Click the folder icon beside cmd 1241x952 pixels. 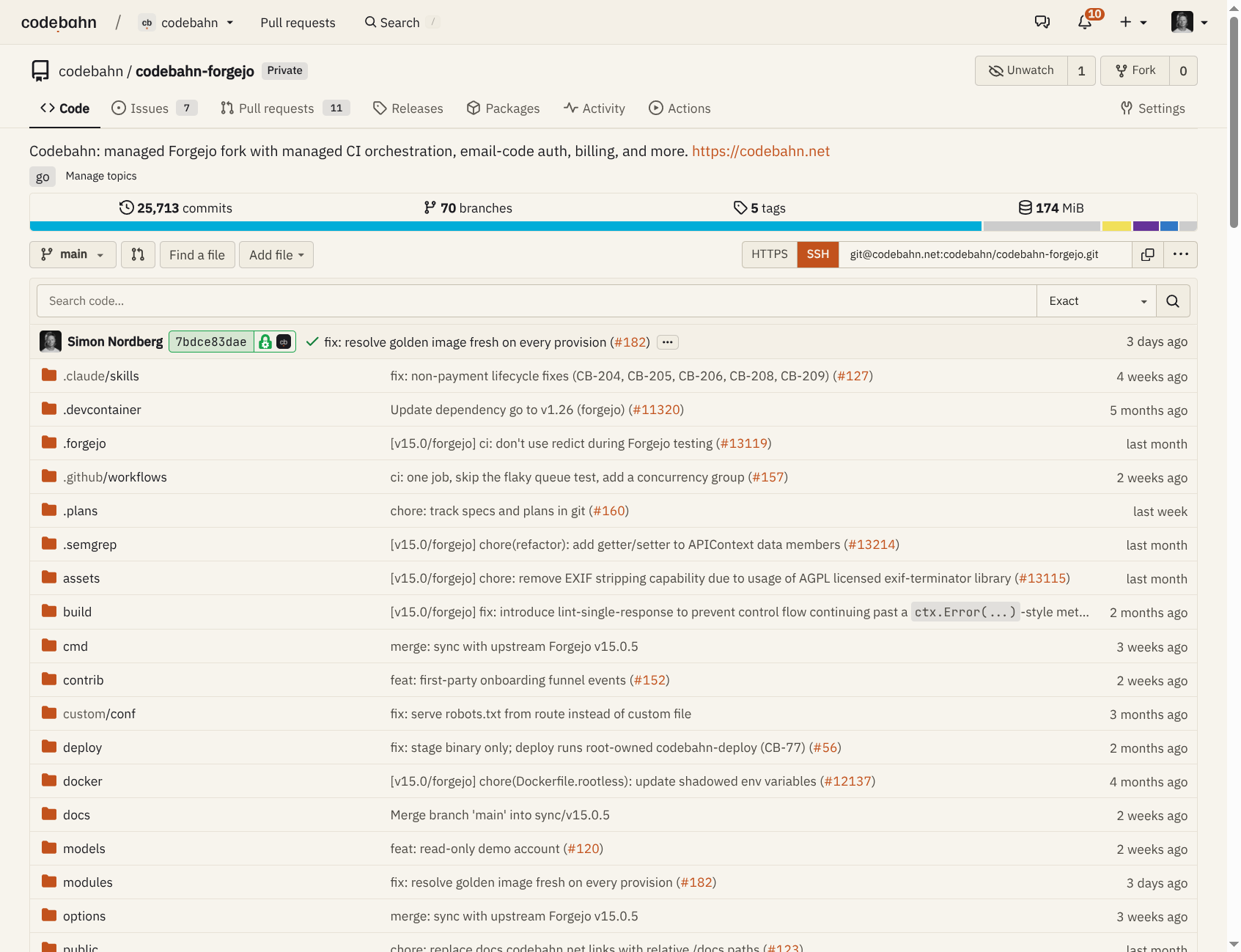49,646
